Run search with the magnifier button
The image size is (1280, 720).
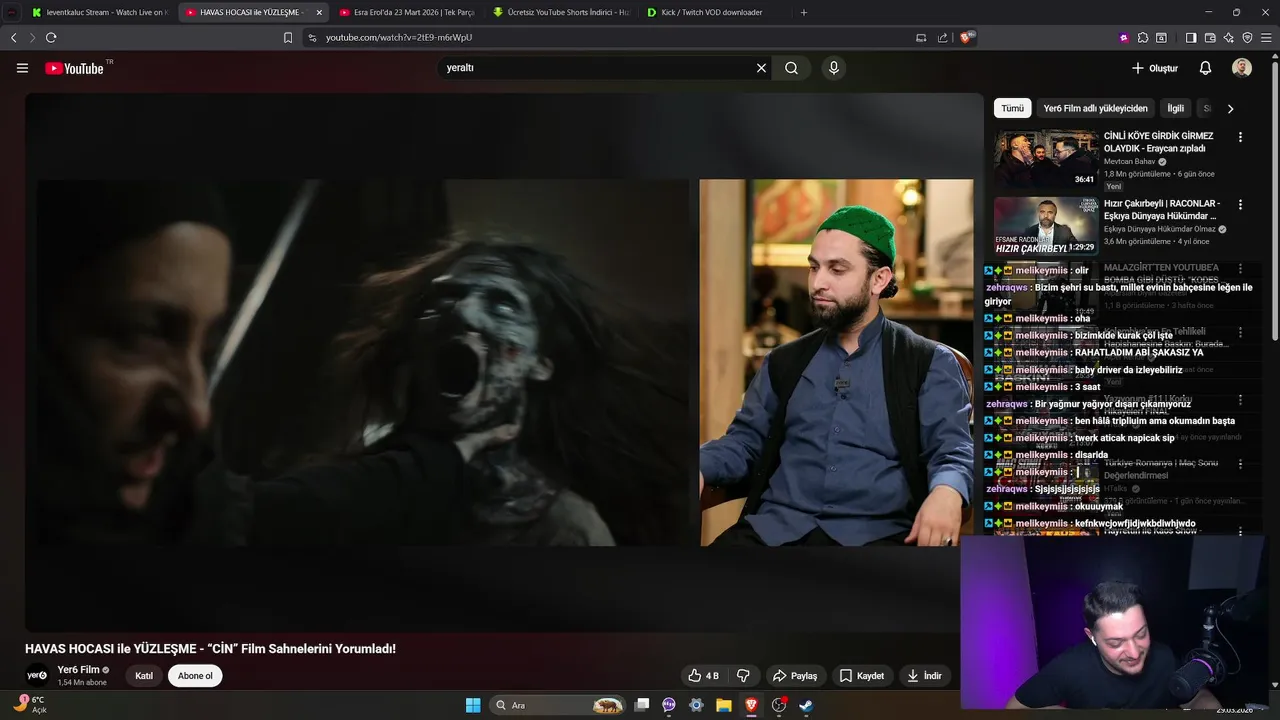click(x=791, y=68)
